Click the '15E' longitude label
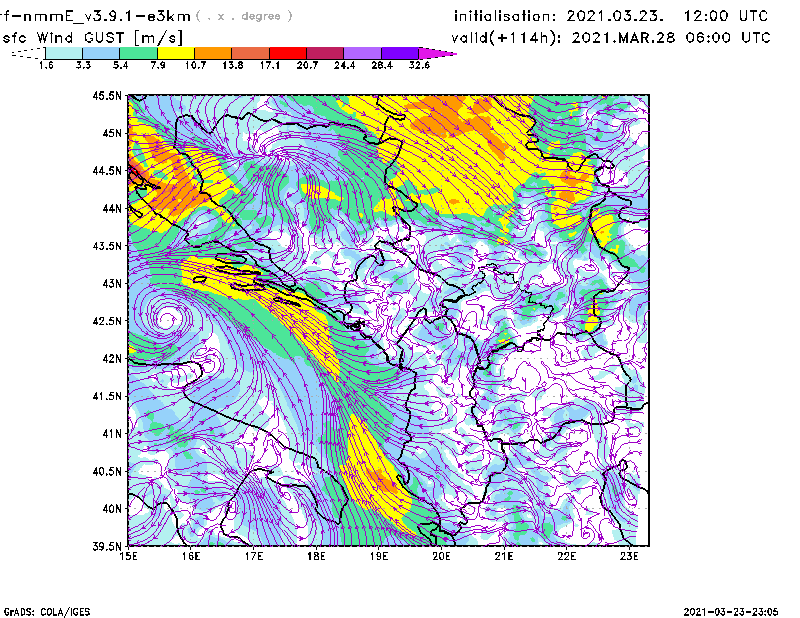Viewport: 800px width, 618px height. tap(129, 556)
